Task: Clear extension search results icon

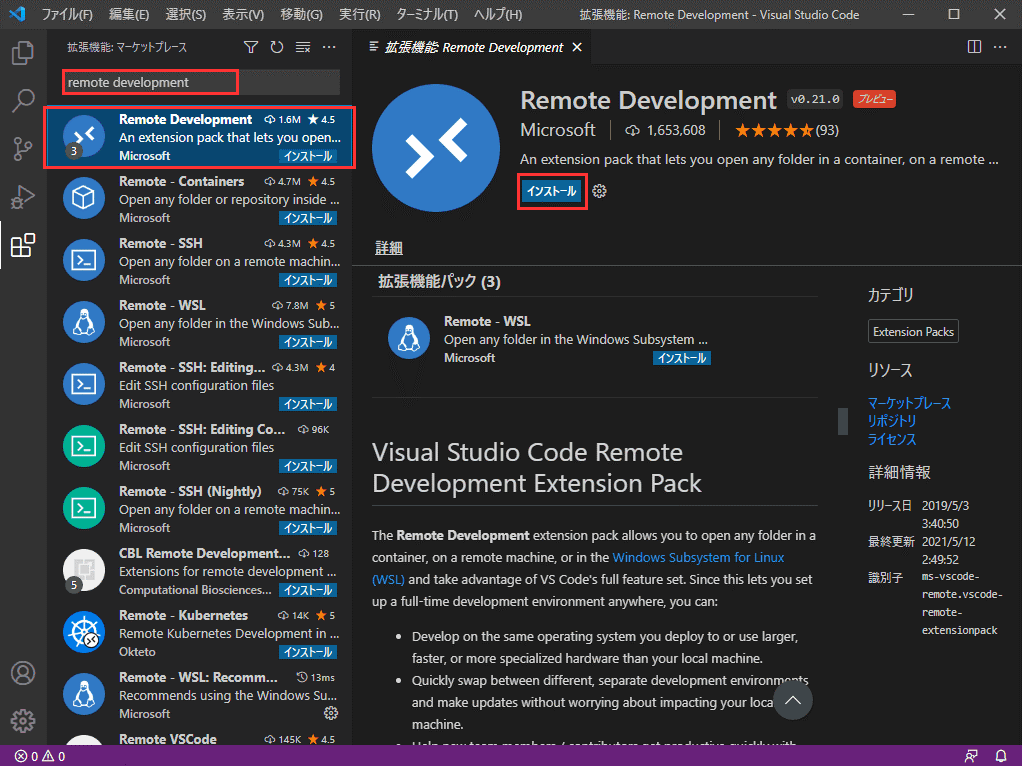Action: click(x=303, y=47)
